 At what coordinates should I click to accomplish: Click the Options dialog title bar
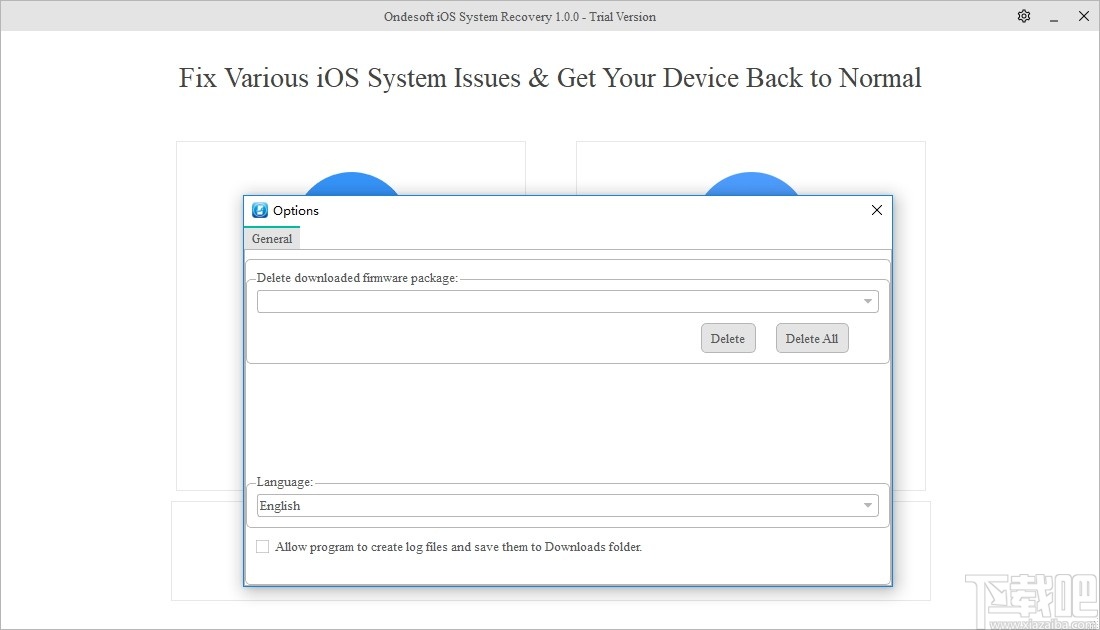click(x=560, y=210)
